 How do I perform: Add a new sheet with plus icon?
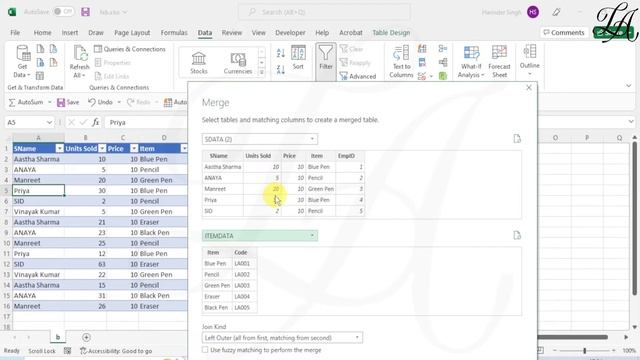(x=86, y=337)
